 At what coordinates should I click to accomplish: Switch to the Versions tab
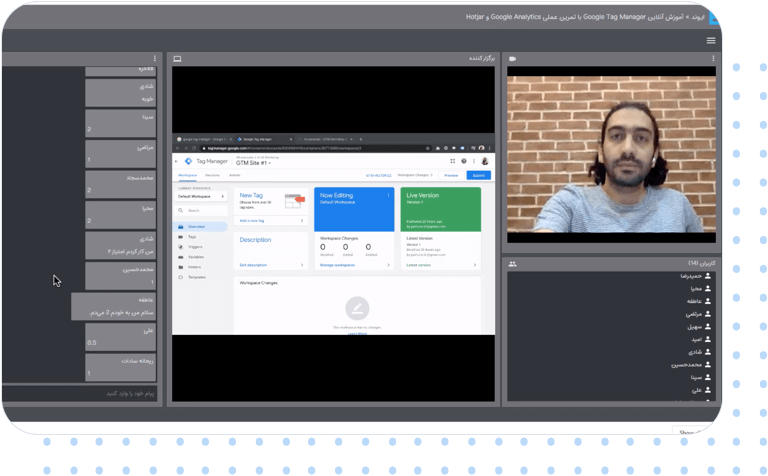(x=212, y=175)
